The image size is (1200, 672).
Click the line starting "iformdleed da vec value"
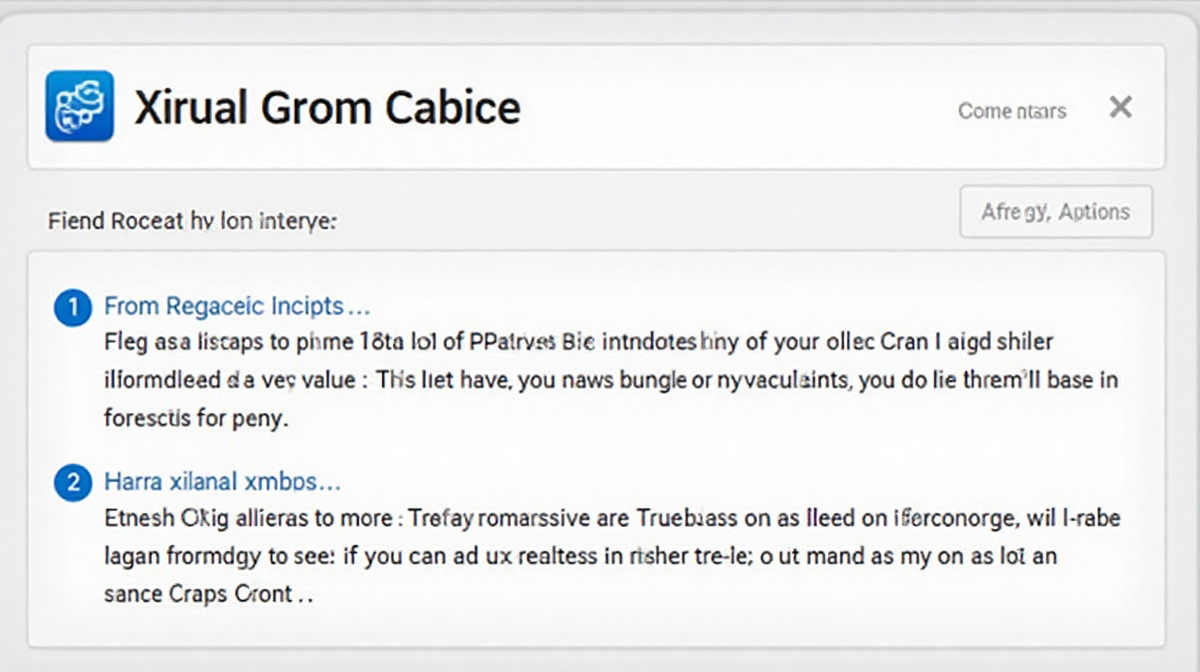coord(611,381)
